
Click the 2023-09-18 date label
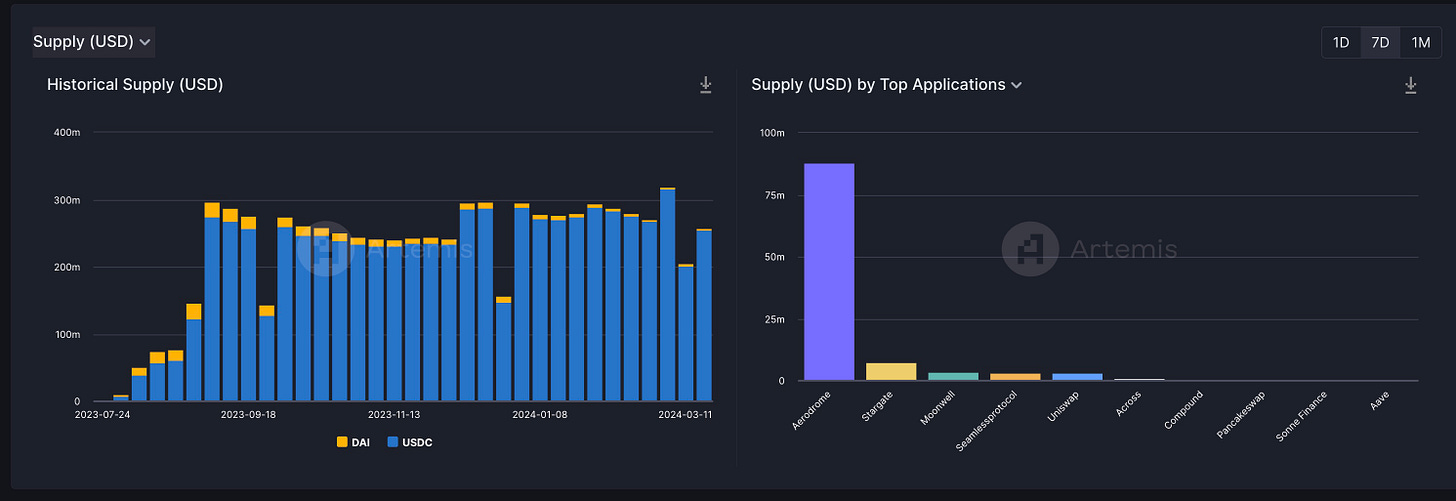[x=247, y=414]
